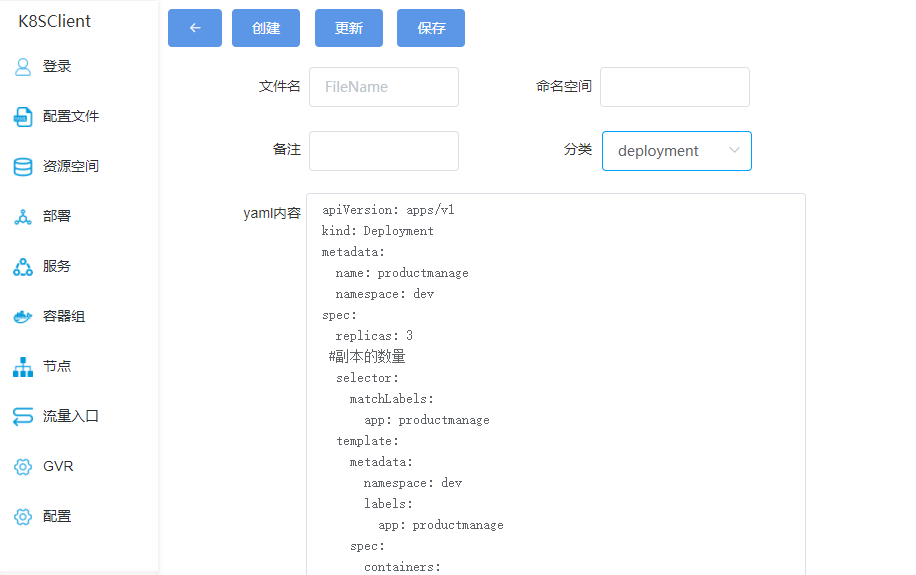Click the 配置文件 file icon
916x575 pixels.
(x=23, y=117)
